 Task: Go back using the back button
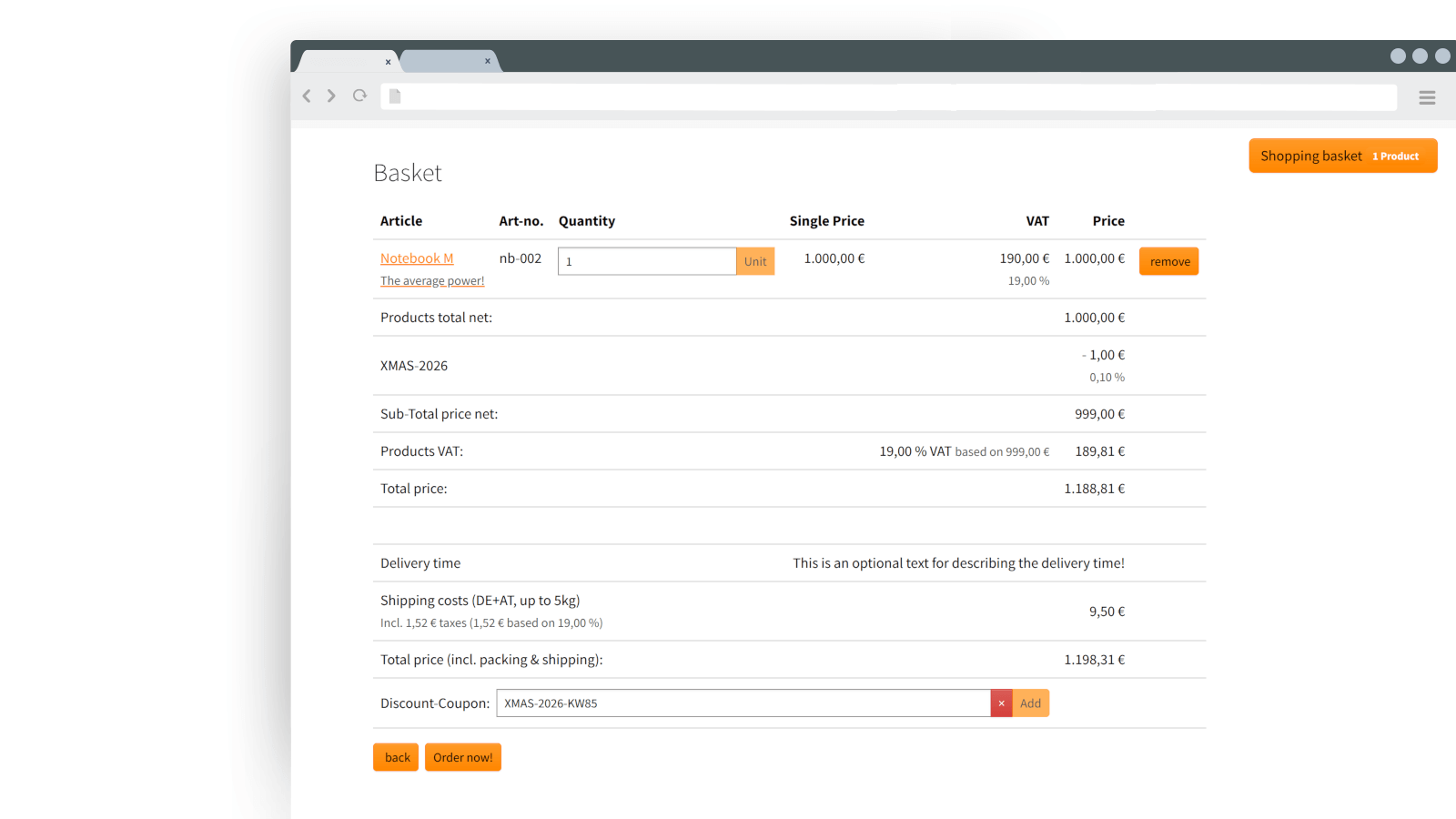pos(396,757)
